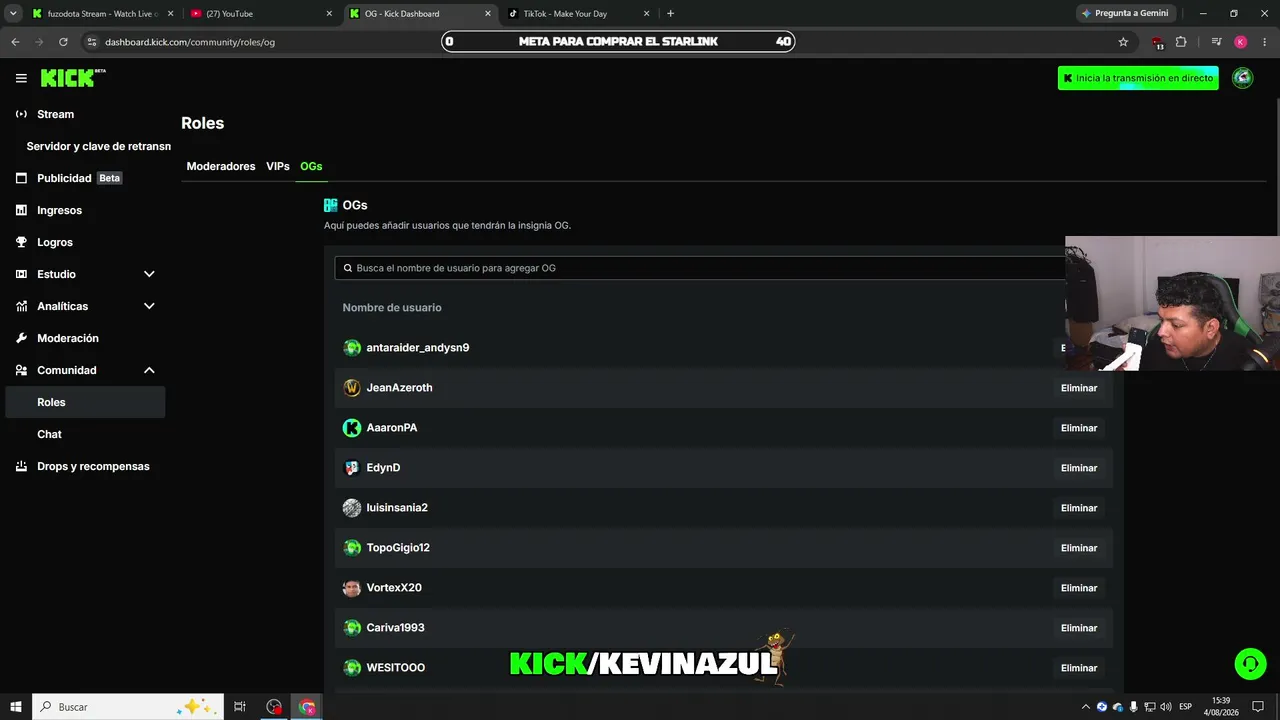Select the OGs roles tab
Image resolution: width=1280 pixels, height=720 pixels.
coord(311,166)
